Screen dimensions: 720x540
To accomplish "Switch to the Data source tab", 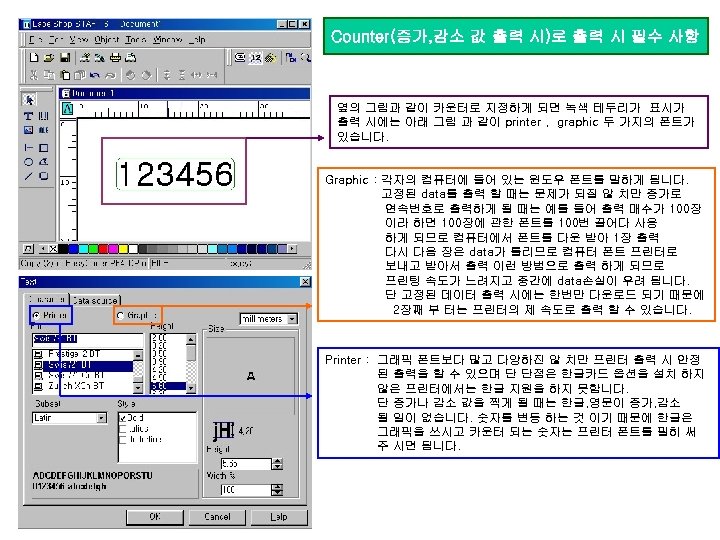I will 95,300.
